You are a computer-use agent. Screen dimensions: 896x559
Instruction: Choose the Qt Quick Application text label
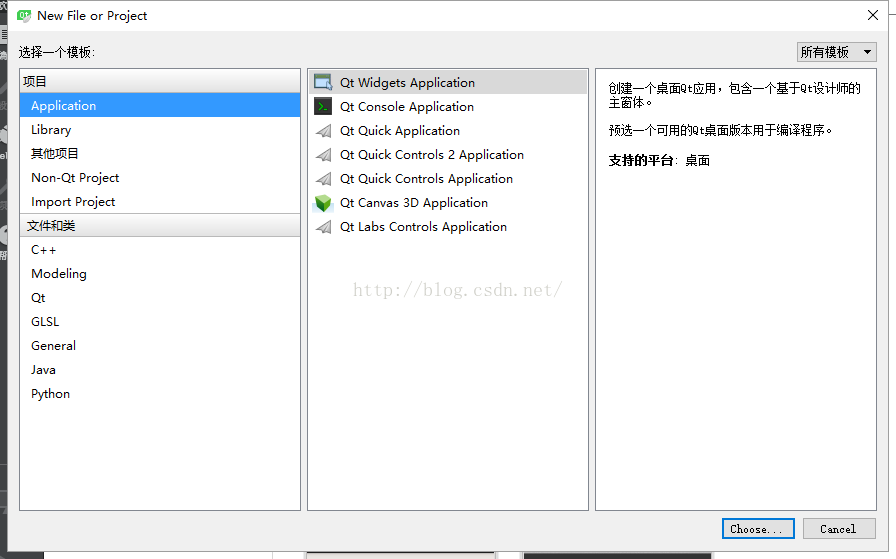399,131
